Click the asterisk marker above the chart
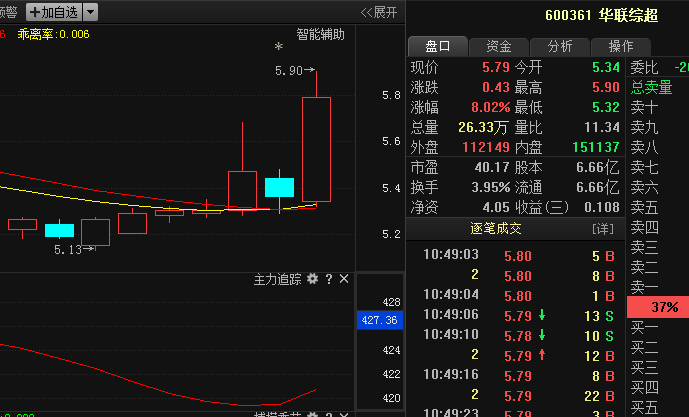Screen dimensions: 689x417 click(x=279, y=46)
